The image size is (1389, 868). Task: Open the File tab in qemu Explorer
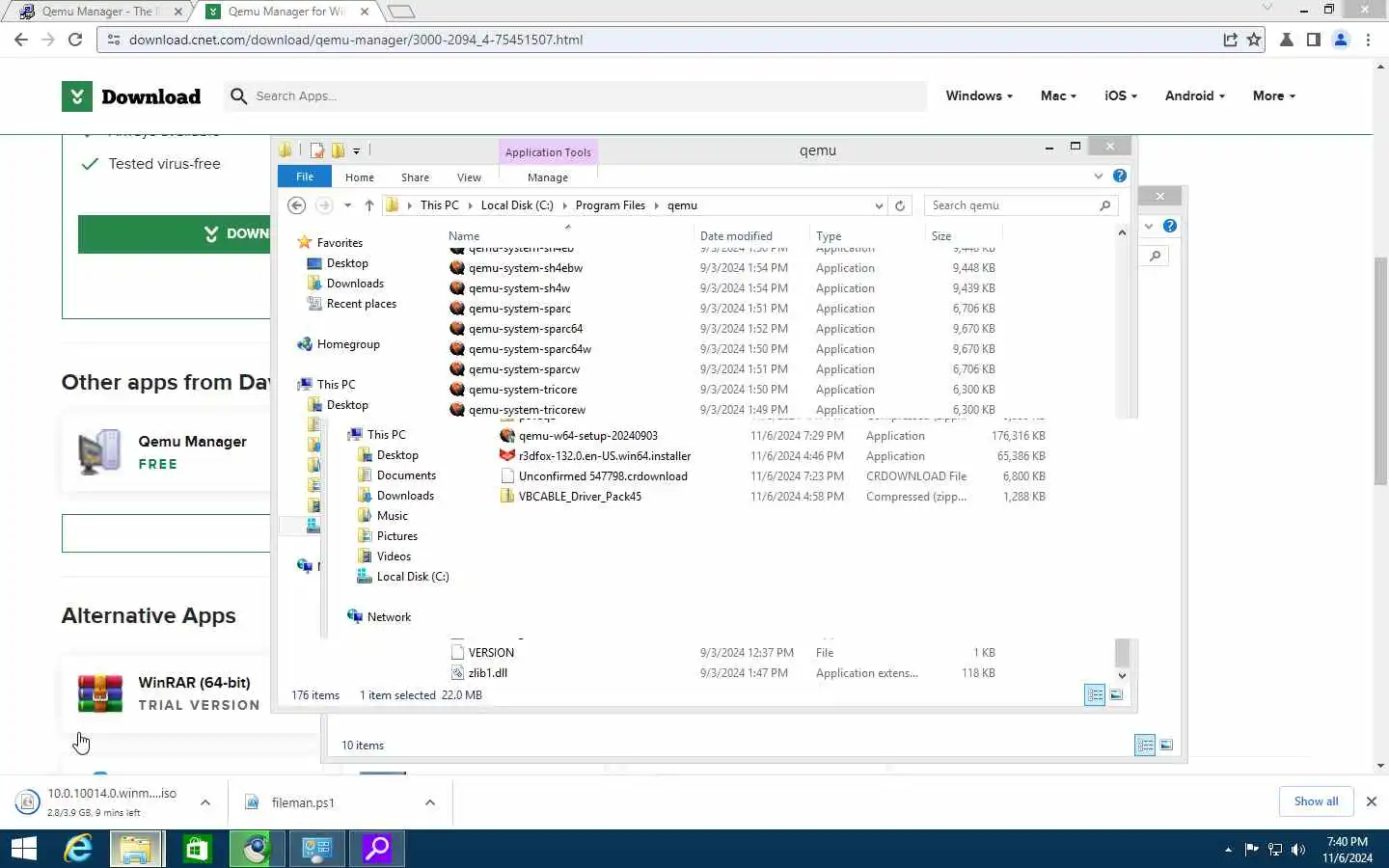[x=305, y=176]
